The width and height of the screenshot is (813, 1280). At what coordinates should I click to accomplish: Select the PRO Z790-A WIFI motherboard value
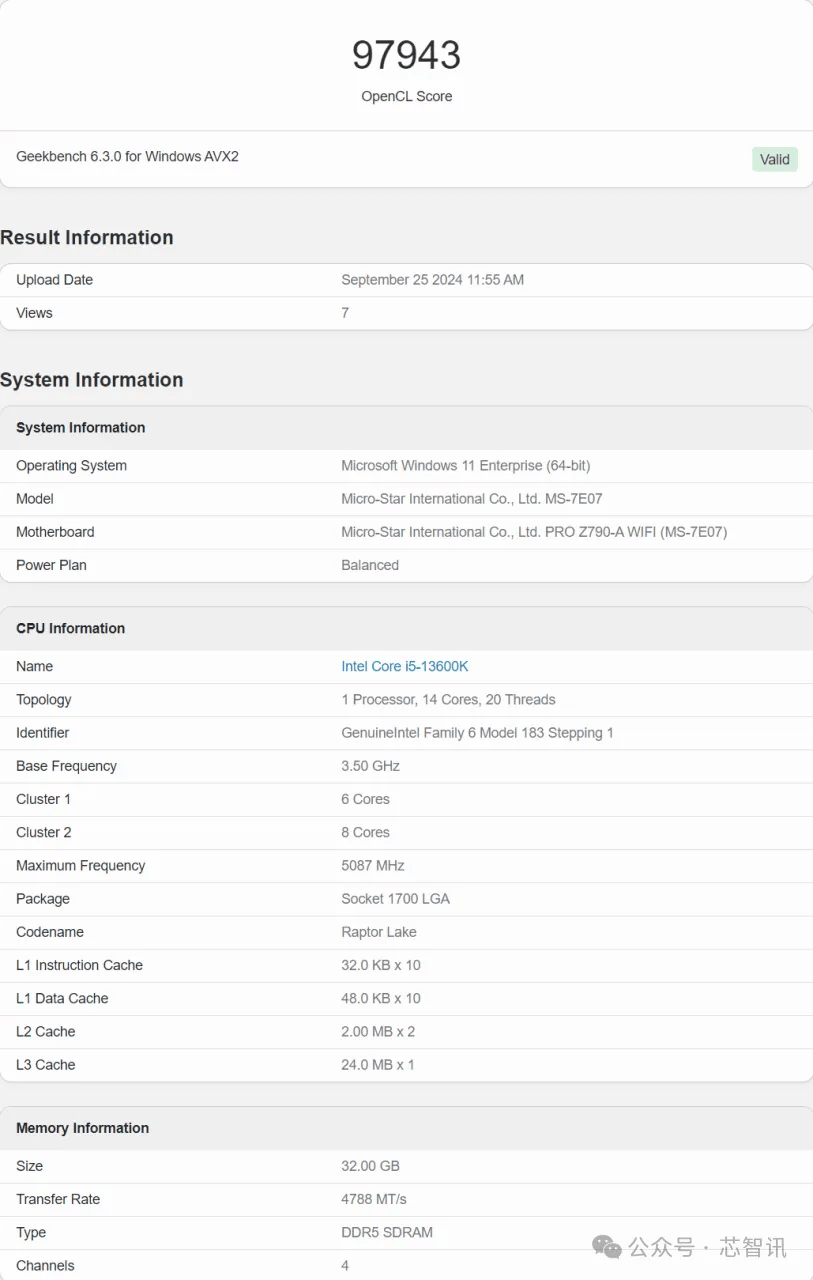(534, 532)
